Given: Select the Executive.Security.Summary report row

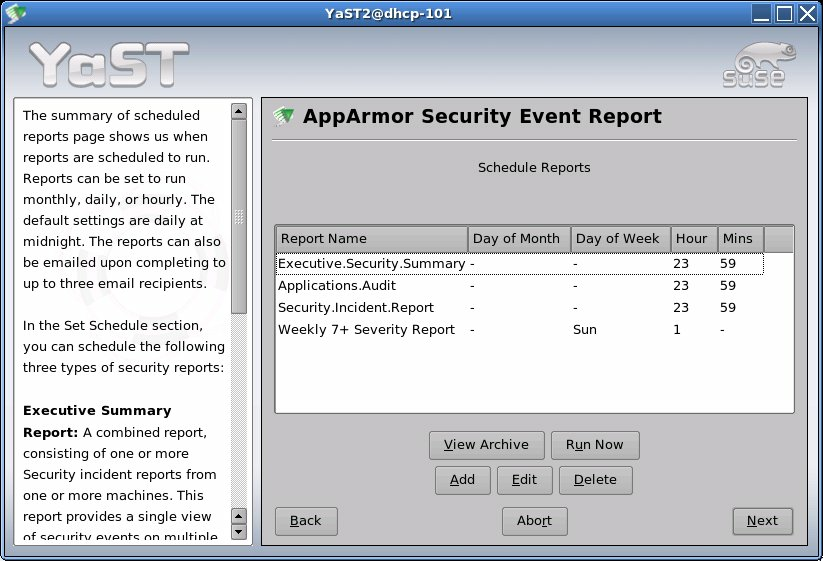Looking at the screenshot, I should (520, 263).
